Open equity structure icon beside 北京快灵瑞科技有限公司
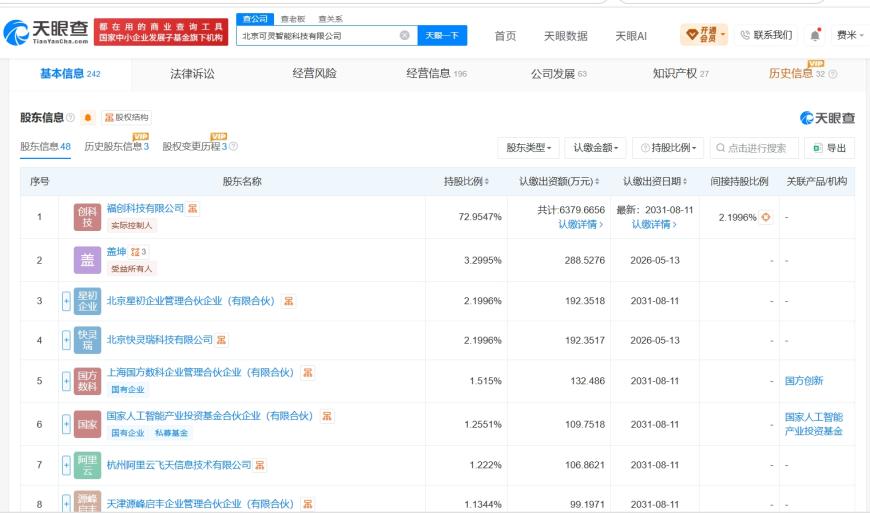This screenshot has height=514, width=870. tap(221, 340)
